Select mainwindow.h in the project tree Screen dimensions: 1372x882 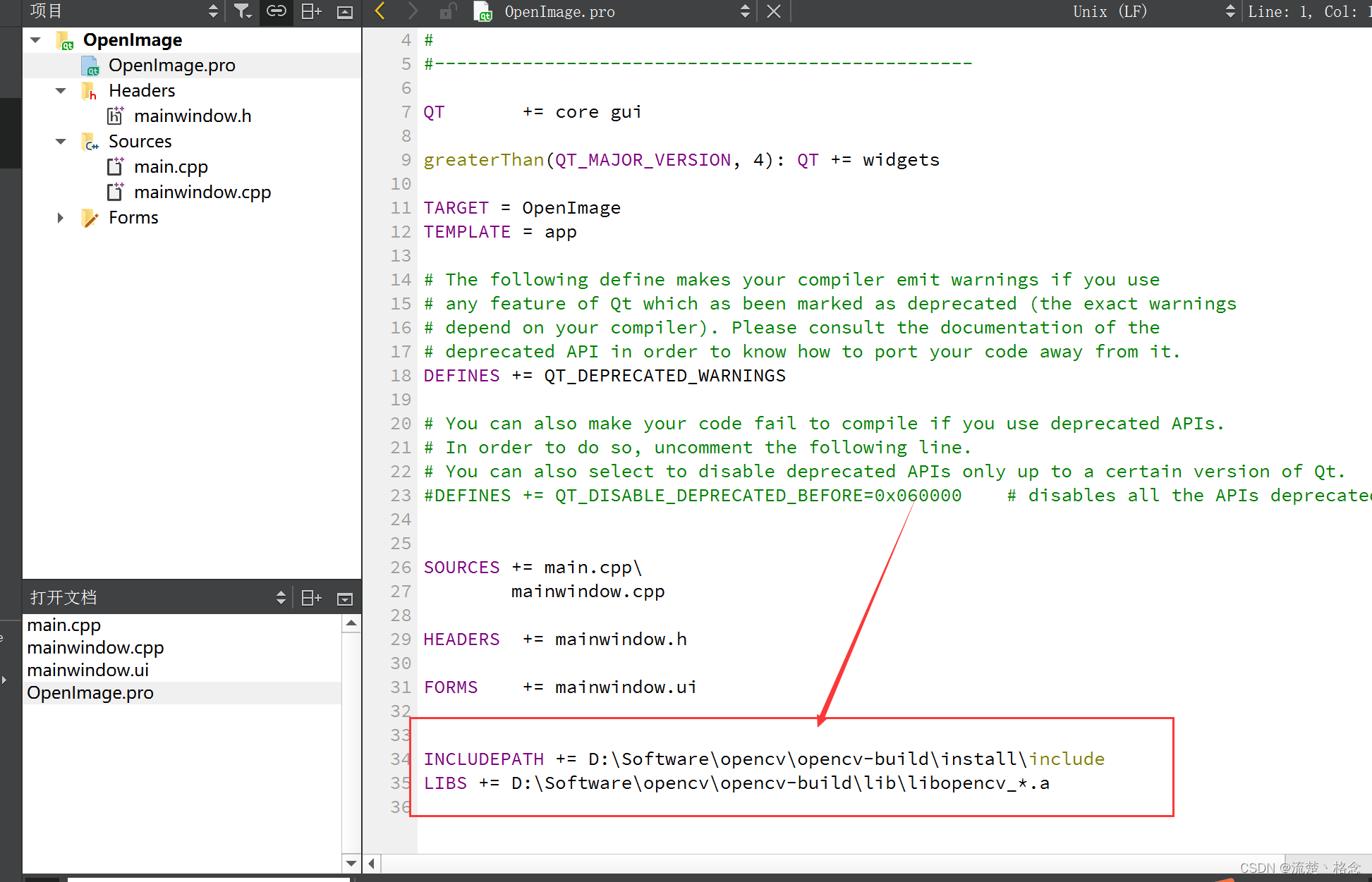point(192,116)
